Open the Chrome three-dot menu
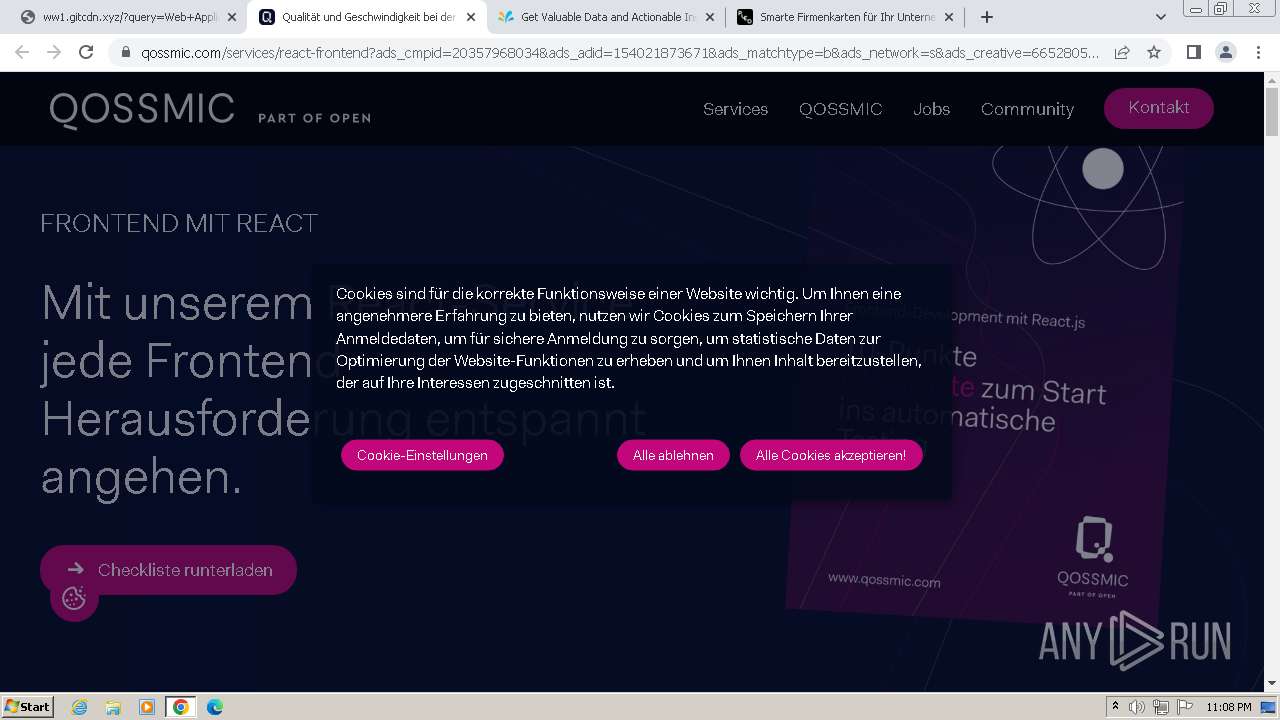The image size is (1280, 720). (x=1257, y=52)
